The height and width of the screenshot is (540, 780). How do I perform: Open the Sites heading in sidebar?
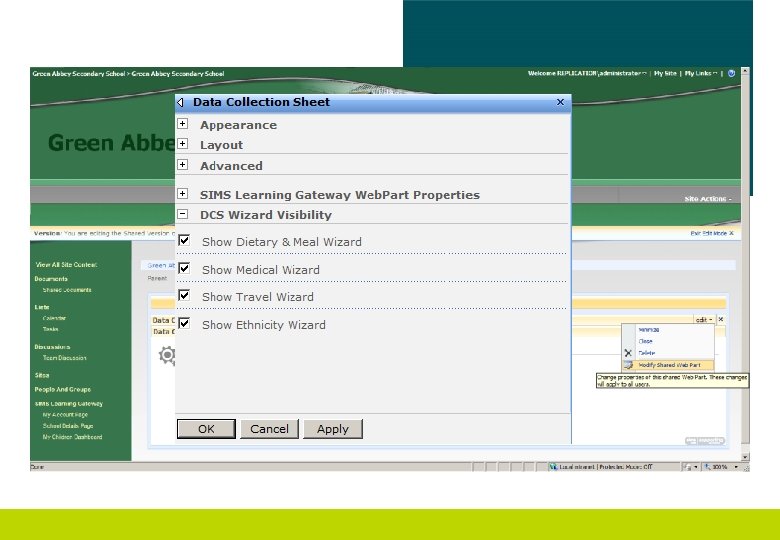(42, 375)
